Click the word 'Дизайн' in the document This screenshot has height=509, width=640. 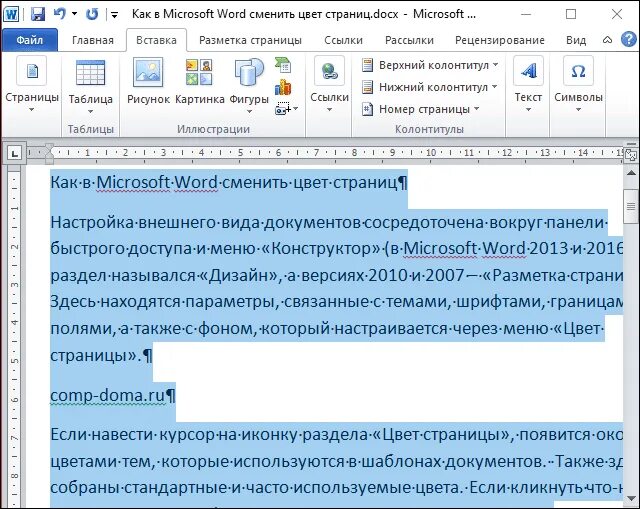click(x=238, y=275)
